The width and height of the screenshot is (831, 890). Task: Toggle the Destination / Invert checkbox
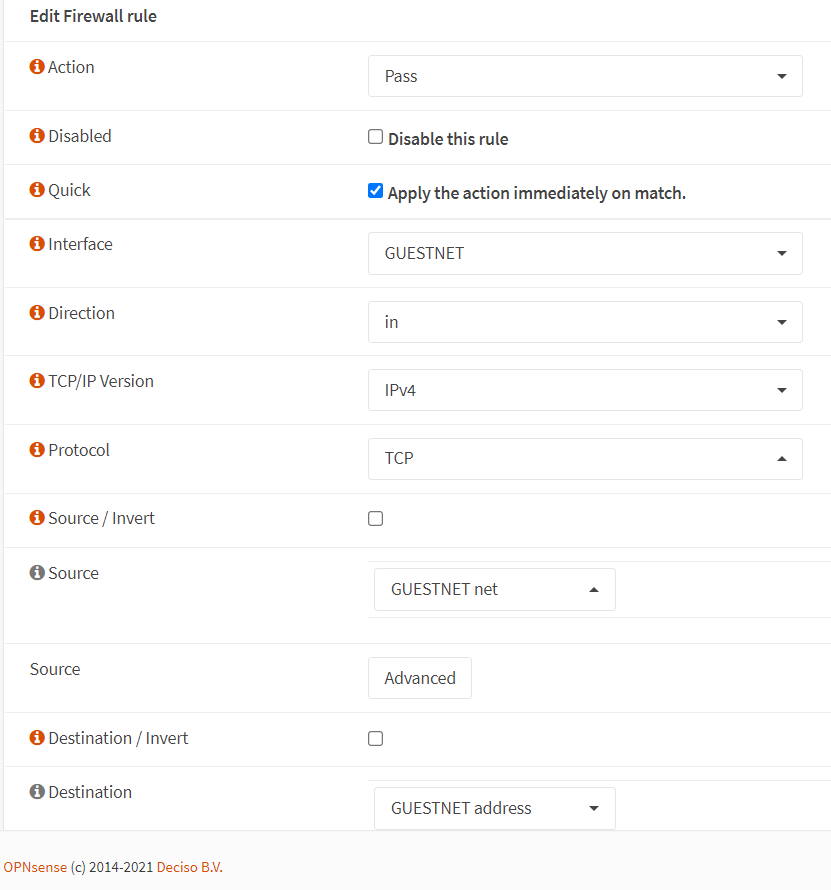[x=376, y=739]
